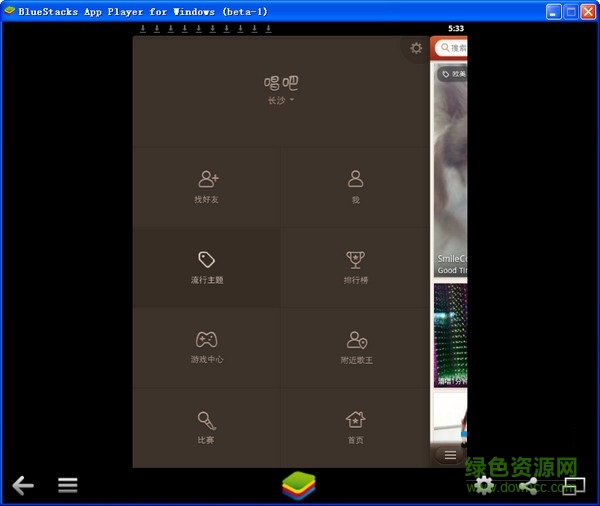600x506 pixels.
Task: Open the 比赛 microphone contest tile
Action: click(207, 427)
